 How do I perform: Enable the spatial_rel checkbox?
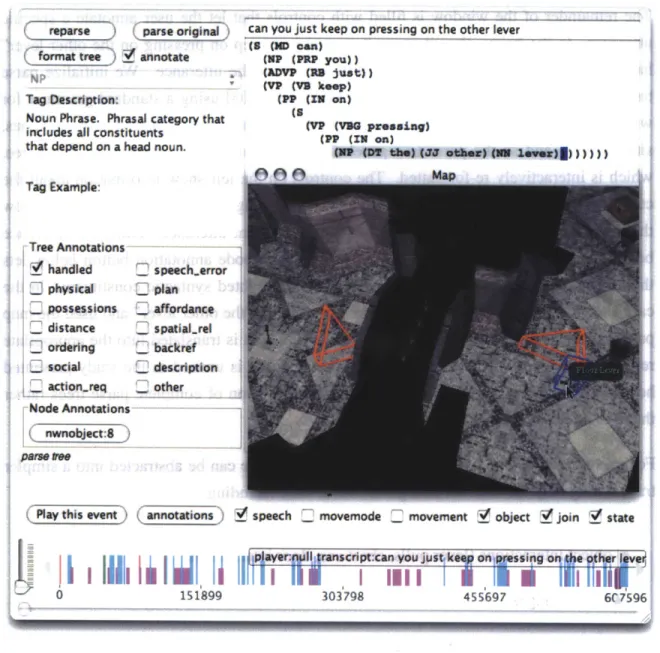142,328
